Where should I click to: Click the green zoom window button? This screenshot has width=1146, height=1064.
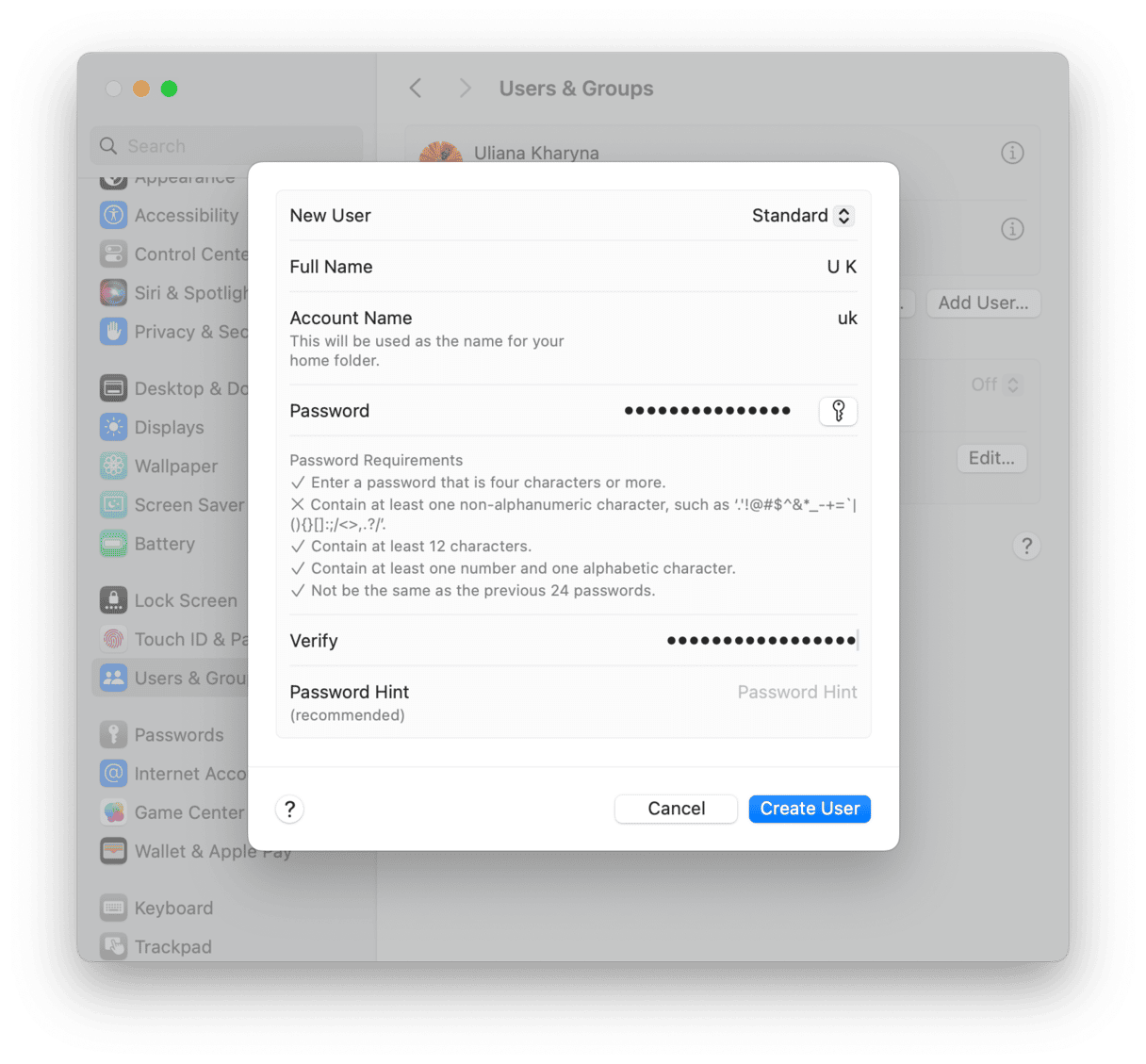169,89
